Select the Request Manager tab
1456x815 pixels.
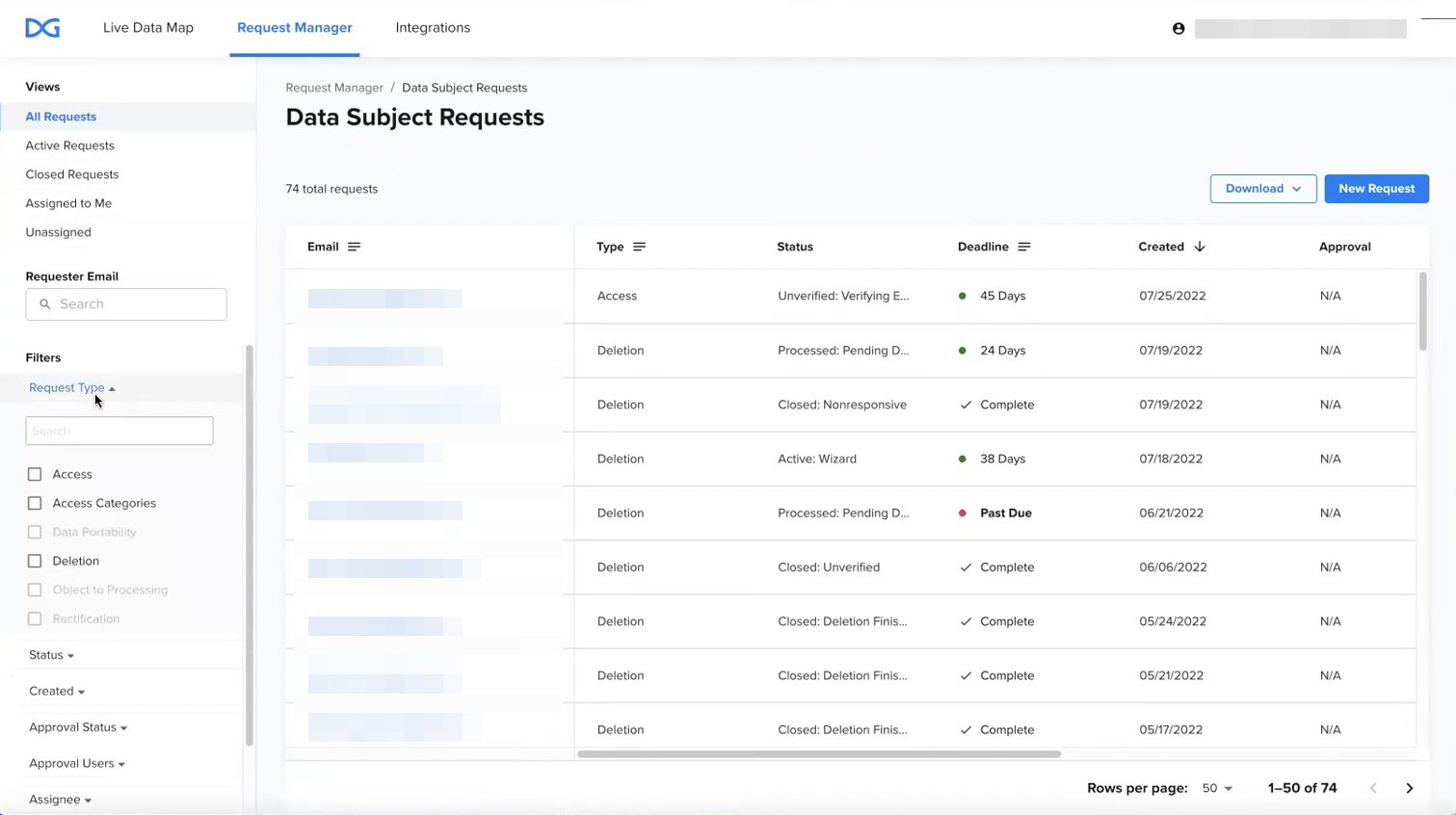pos(295,28)
